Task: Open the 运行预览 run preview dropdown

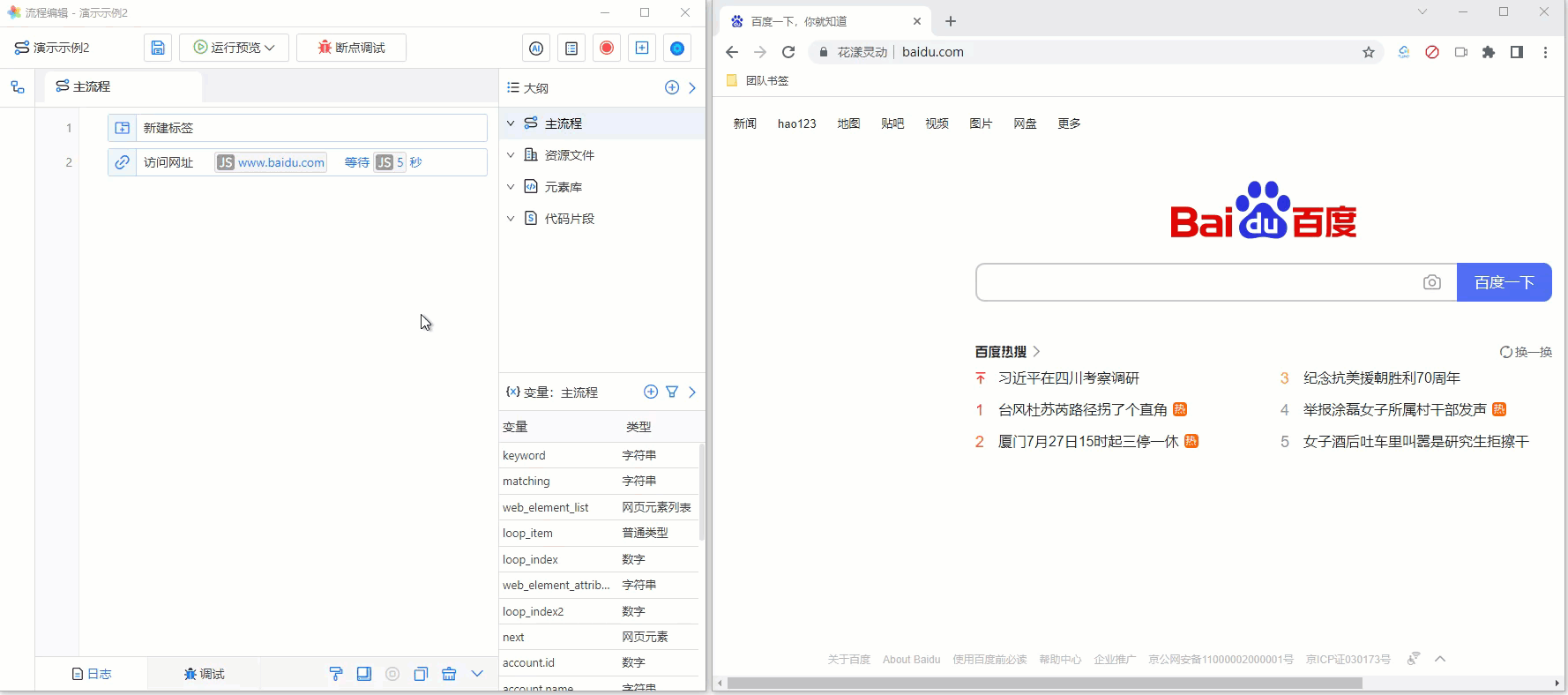Action: click(234, 48)
